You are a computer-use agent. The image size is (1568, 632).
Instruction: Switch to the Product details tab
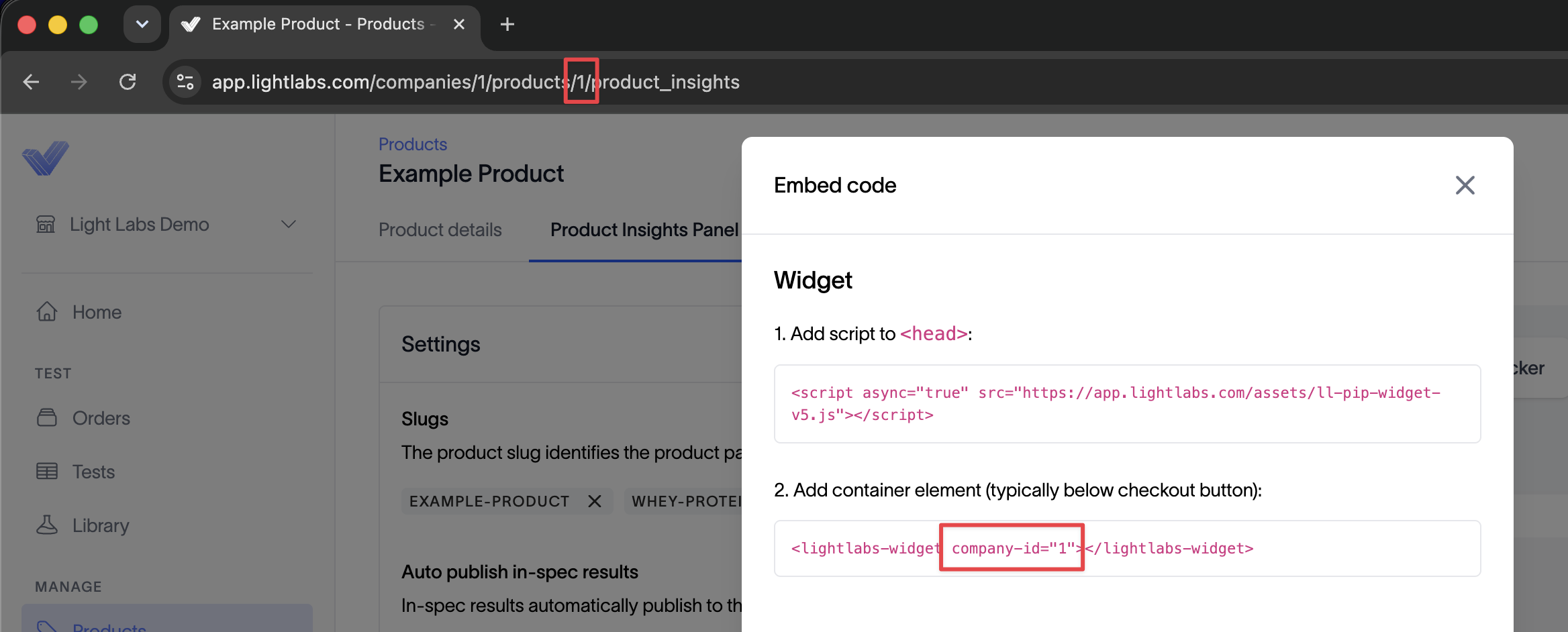click(440, 229)
